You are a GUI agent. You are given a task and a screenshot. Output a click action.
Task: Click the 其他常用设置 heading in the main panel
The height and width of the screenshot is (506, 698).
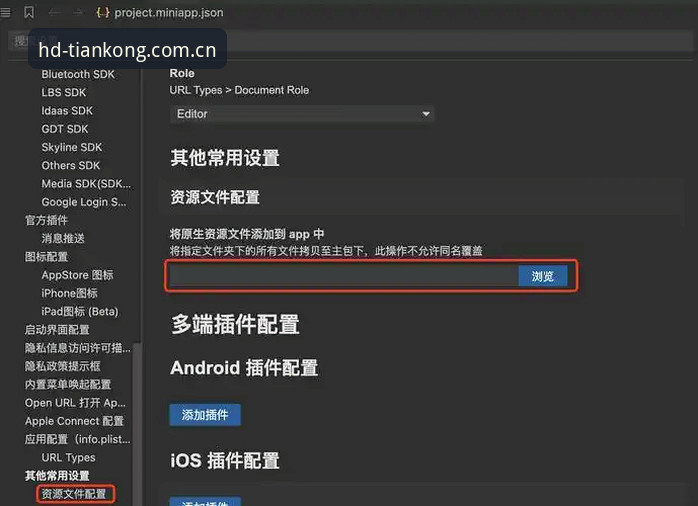[x=225, y=158]
